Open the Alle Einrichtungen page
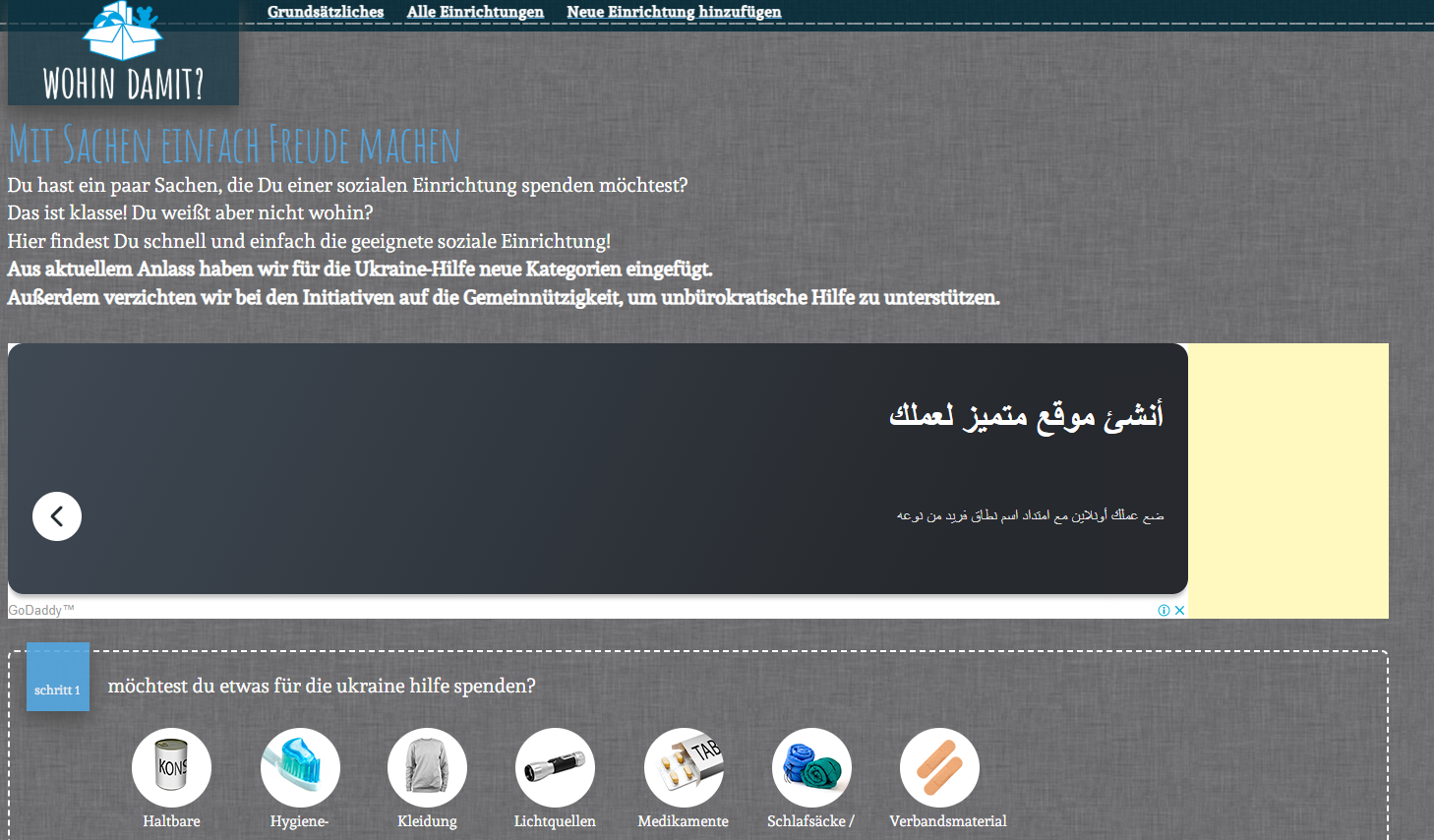Image resolution: width=1434 pixels, height=840 pixels. [475, 12]
